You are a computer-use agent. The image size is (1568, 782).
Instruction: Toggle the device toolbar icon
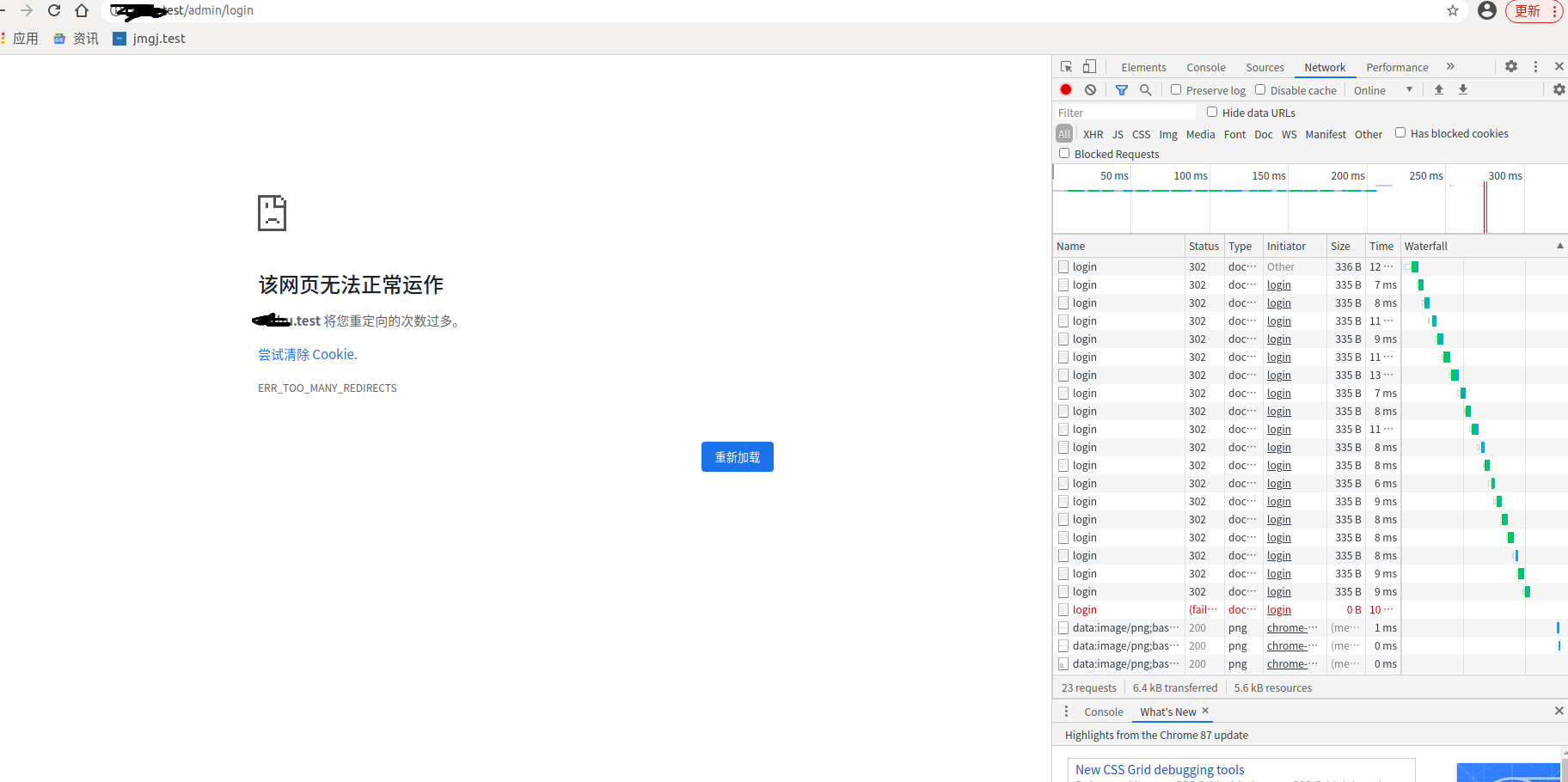(1089, 67)
